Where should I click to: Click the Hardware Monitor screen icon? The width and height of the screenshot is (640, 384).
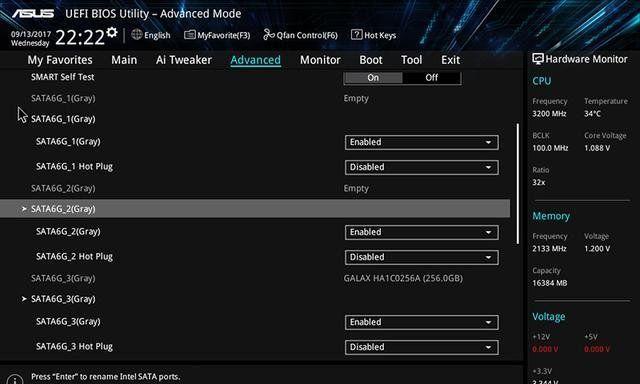click(x=538, y=59)
